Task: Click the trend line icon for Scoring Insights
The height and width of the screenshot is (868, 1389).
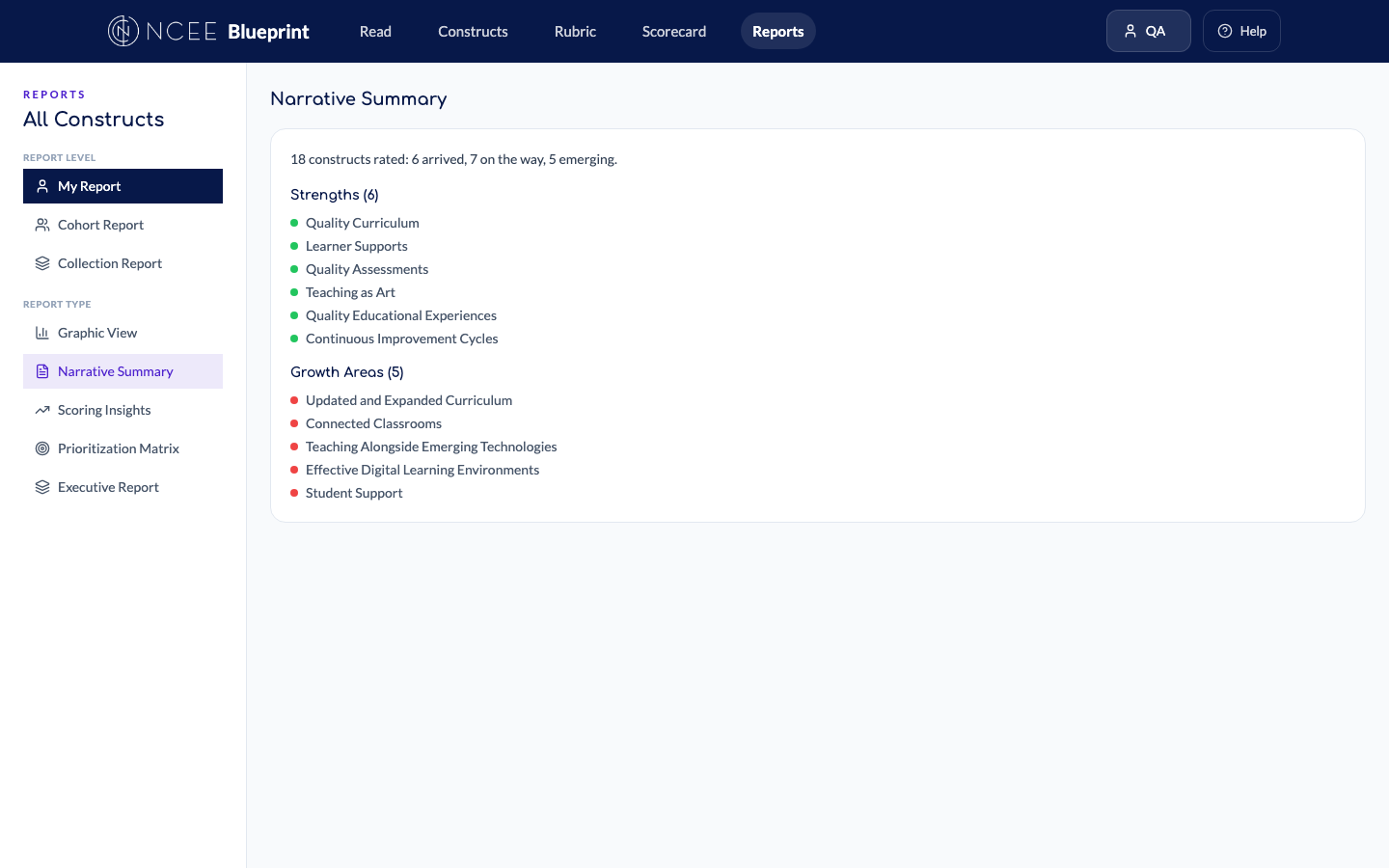Action: (x=42, y=410)
